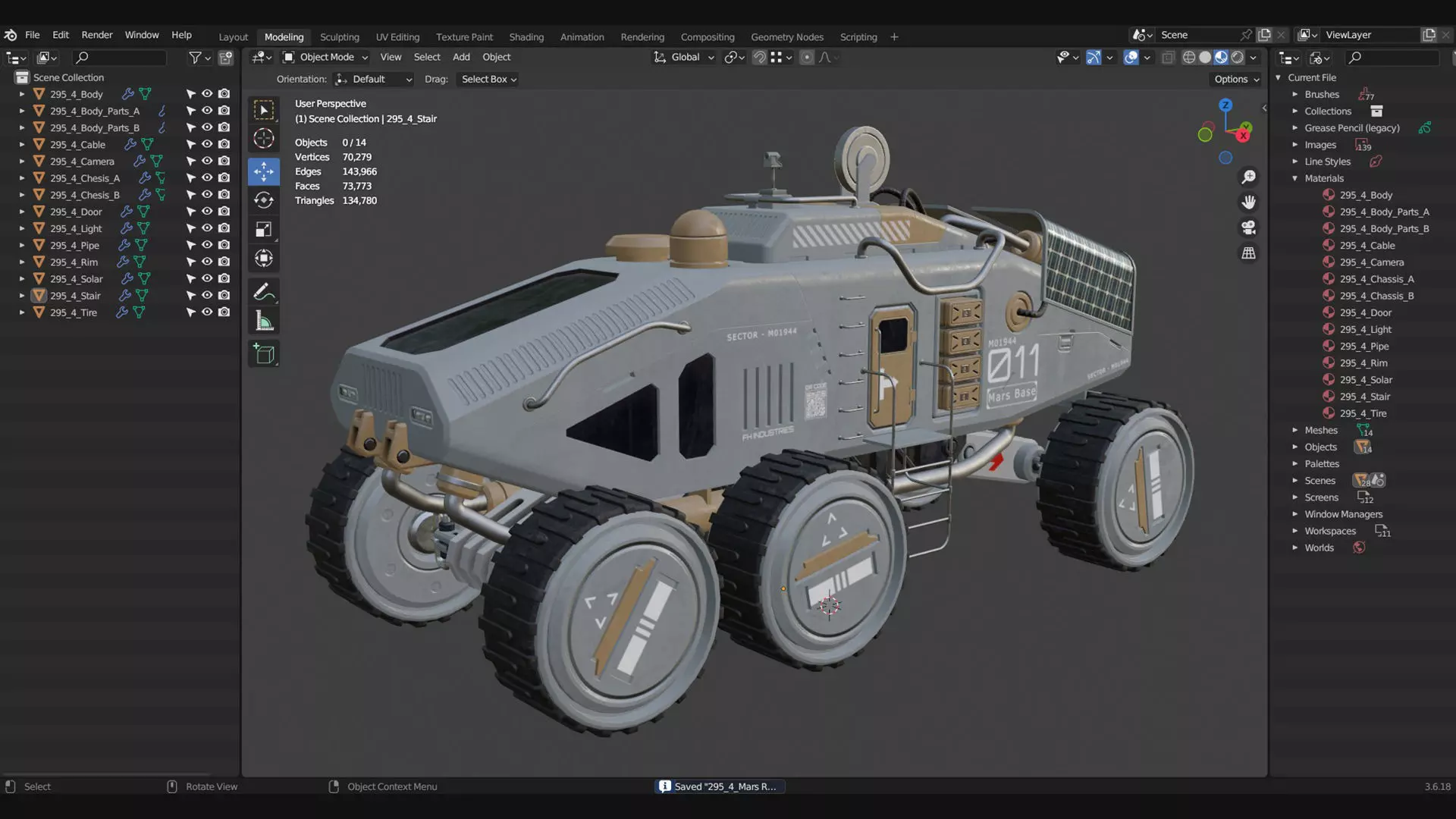This screenshot has width=1456, height=819.
Task: Choose the Move tool
Action: pos(263,171)
